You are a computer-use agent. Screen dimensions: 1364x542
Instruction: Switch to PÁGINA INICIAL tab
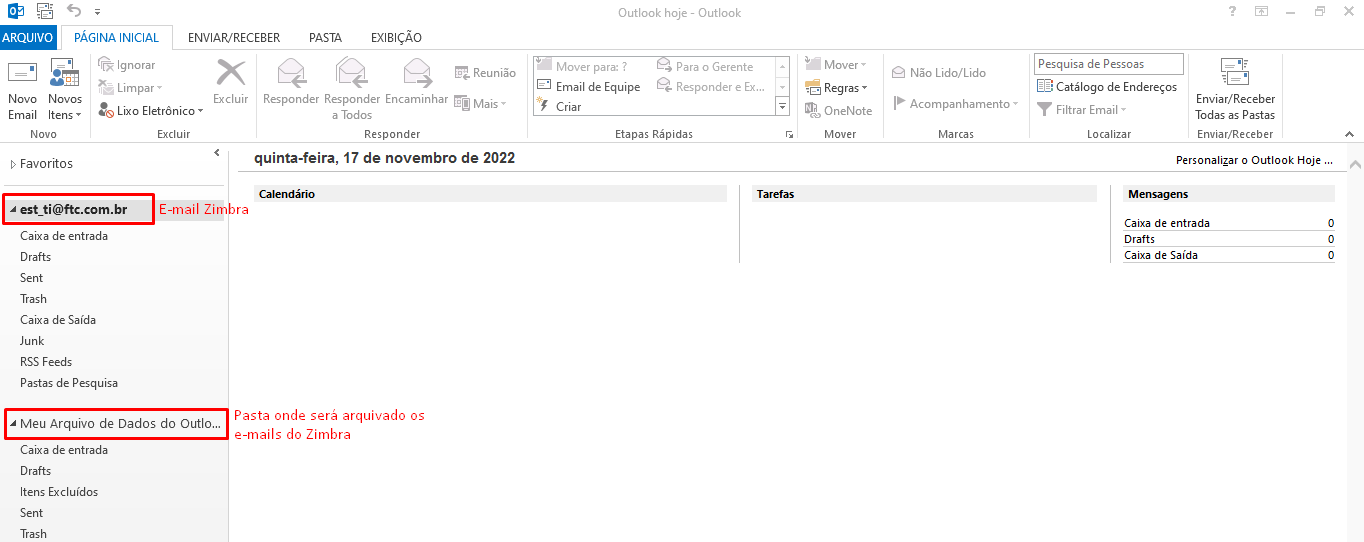click(x=117, y=38)
